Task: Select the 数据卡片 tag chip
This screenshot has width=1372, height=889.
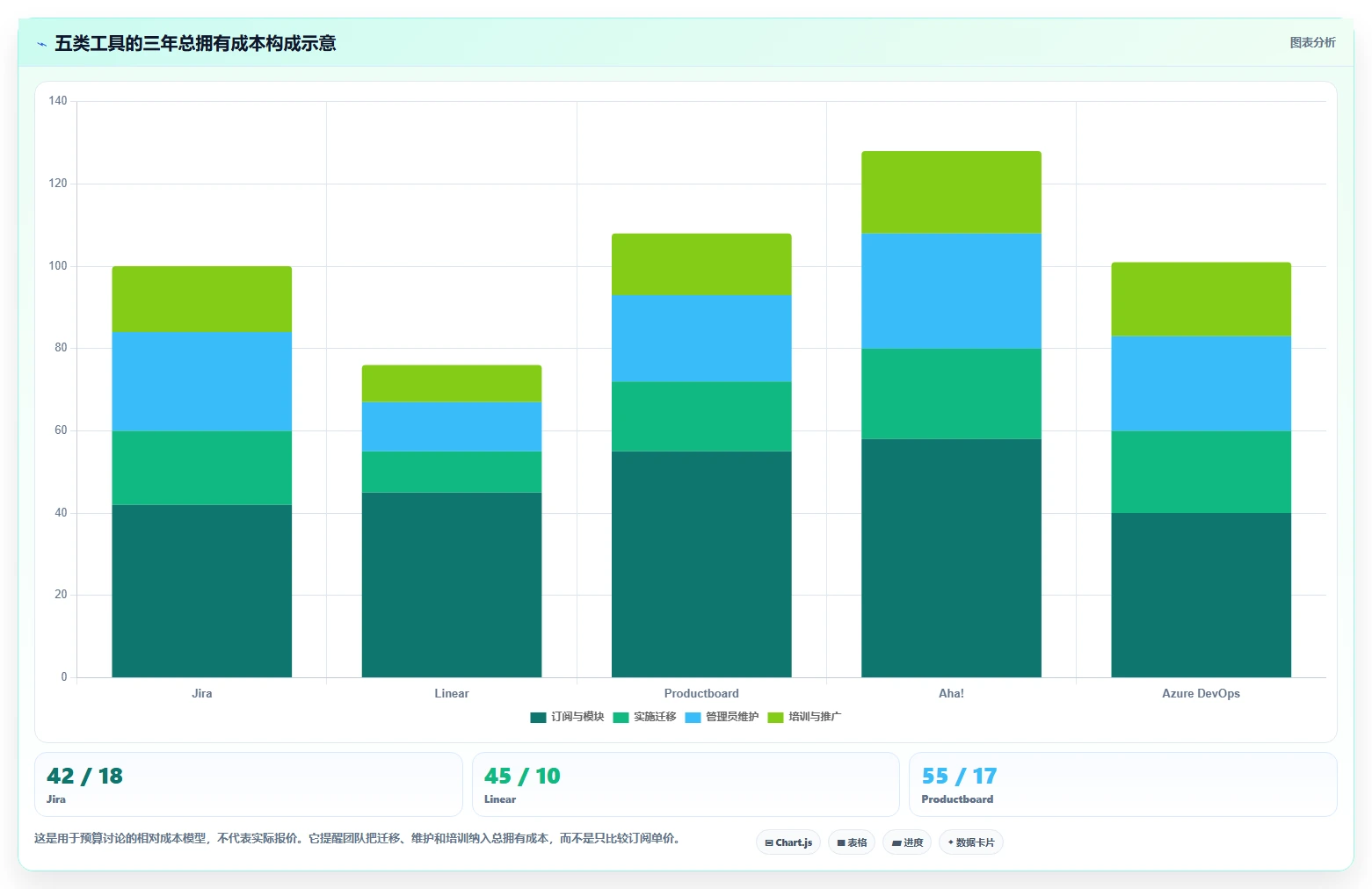Action: pyautogui.click(x=971, y=842)
